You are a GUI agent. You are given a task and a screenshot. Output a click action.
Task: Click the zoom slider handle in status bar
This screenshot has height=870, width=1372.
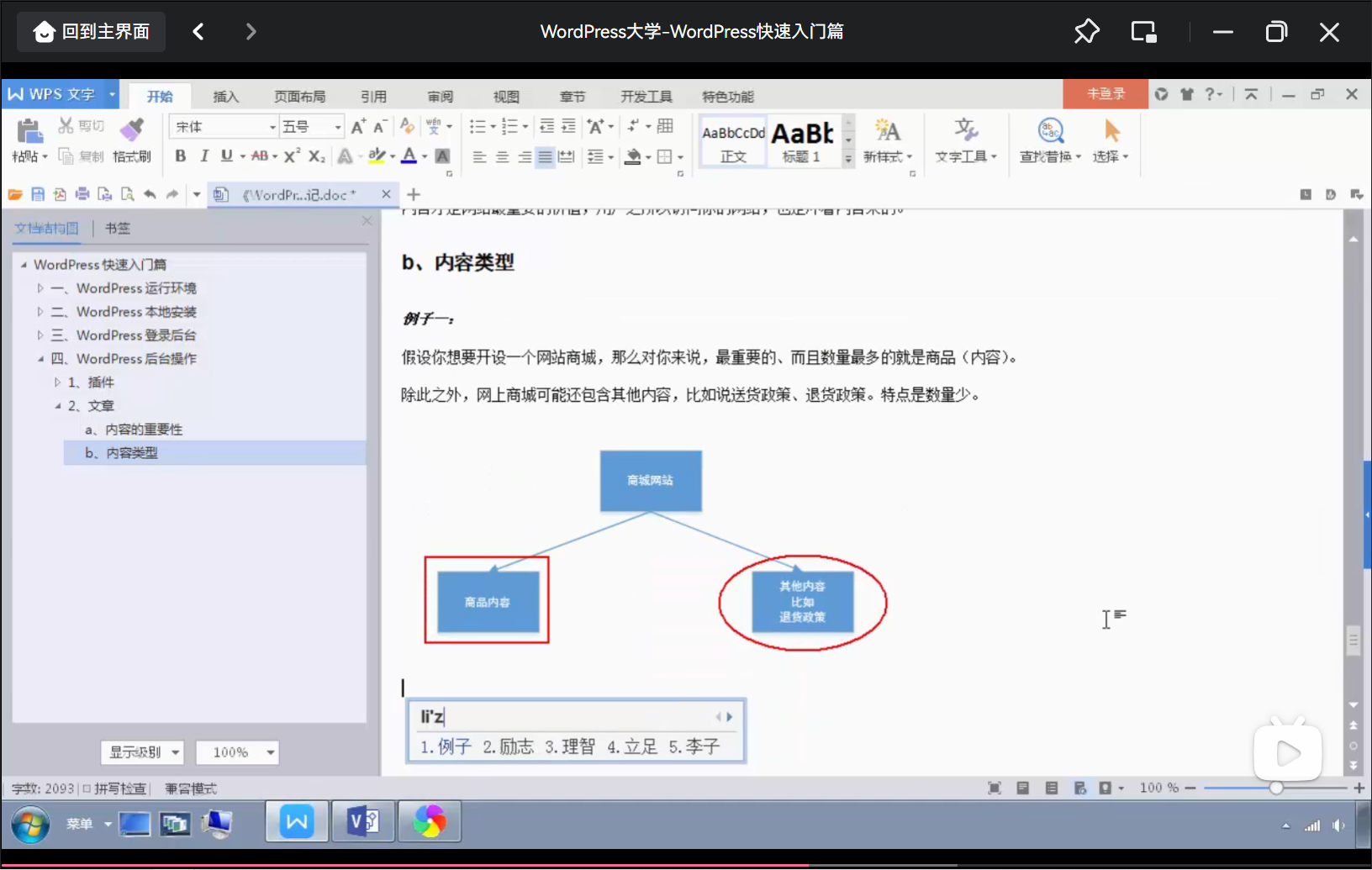coord(1276,788)
